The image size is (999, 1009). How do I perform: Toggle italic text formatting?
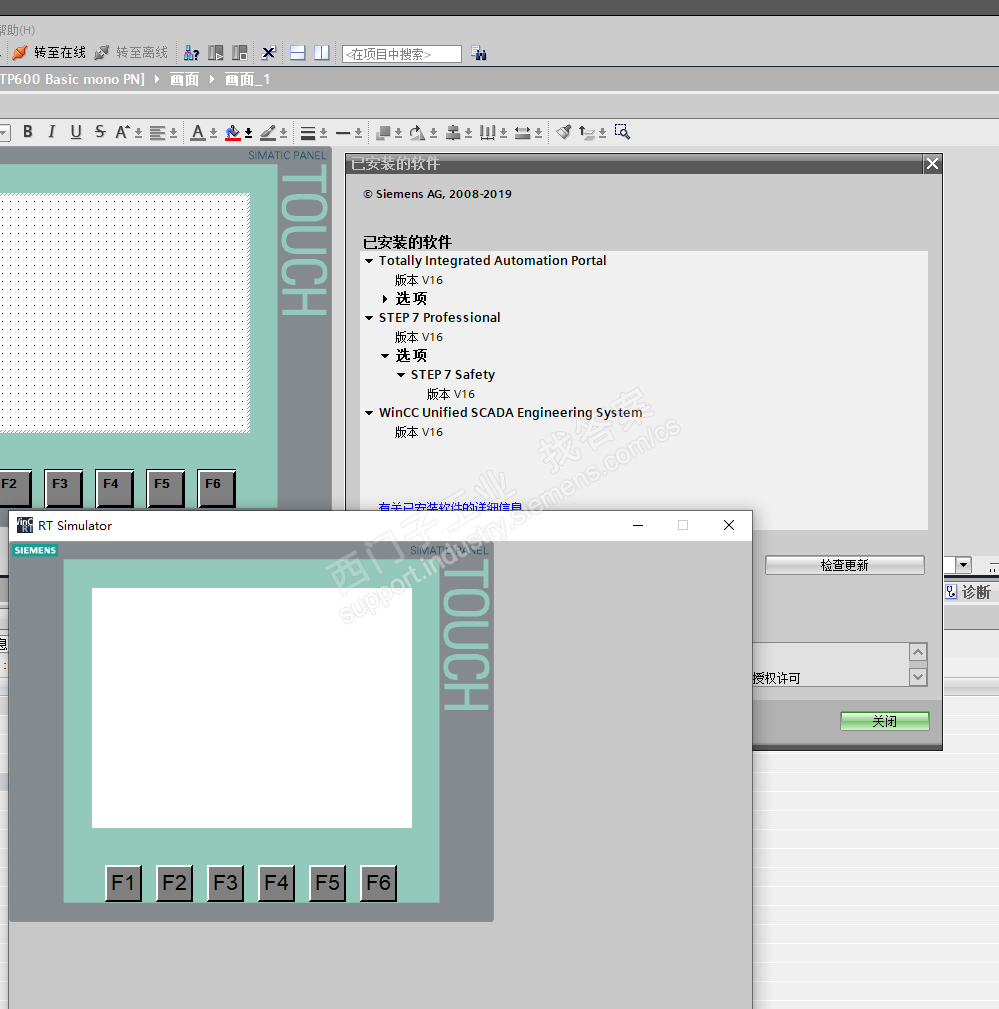pyautogui.click(x=52, y=132)
